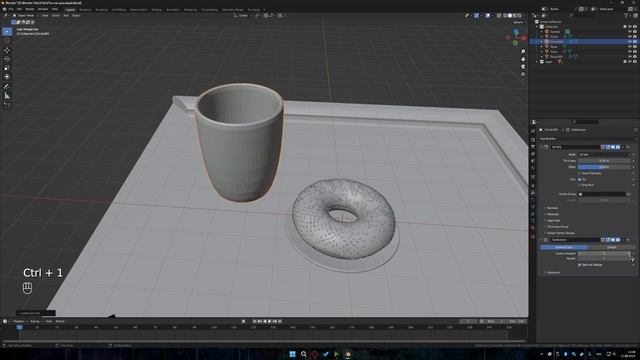Open the Object Mode dropdown
The height and width of the screenshot is (360, 640).
tap(25, 16)
